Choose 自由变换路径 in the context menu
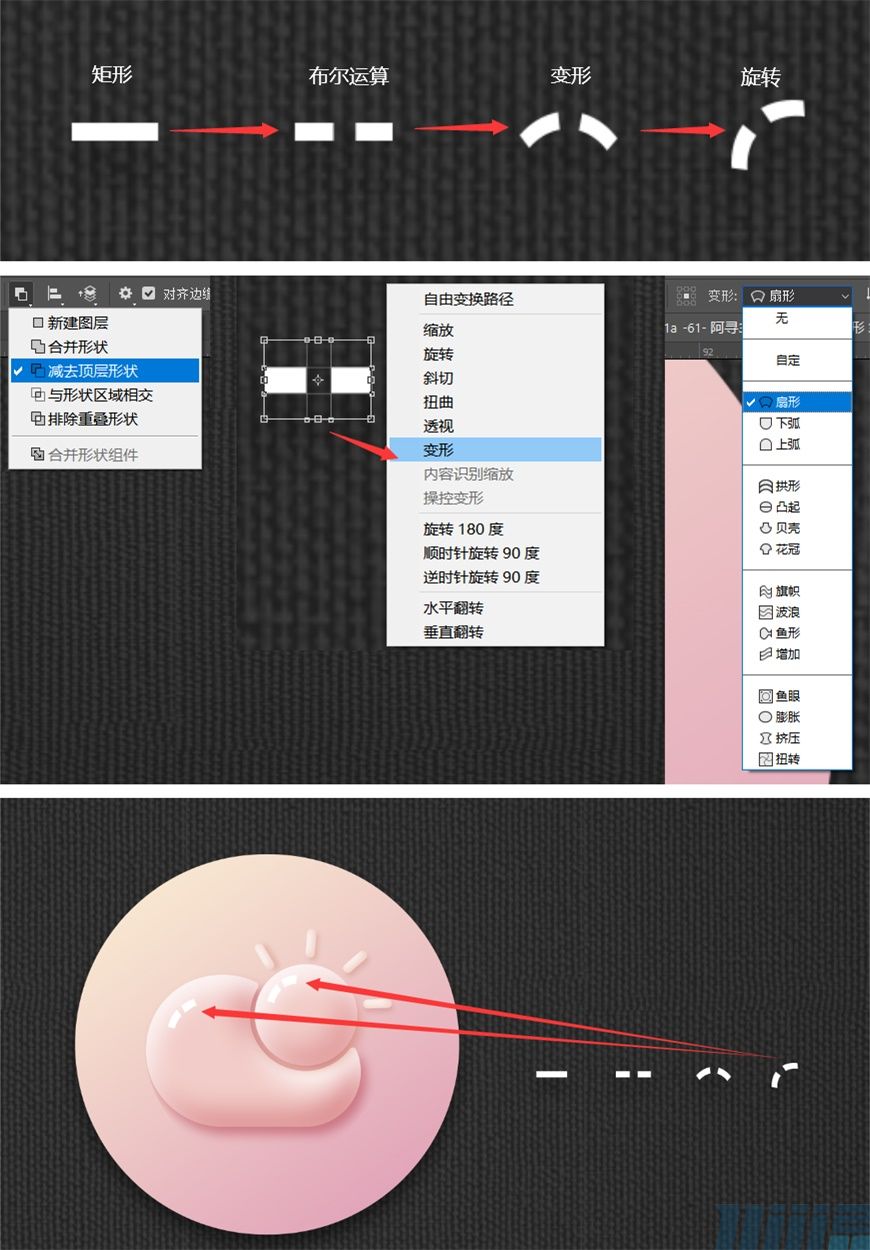The image size is (870, 1250). coord(495,299)
